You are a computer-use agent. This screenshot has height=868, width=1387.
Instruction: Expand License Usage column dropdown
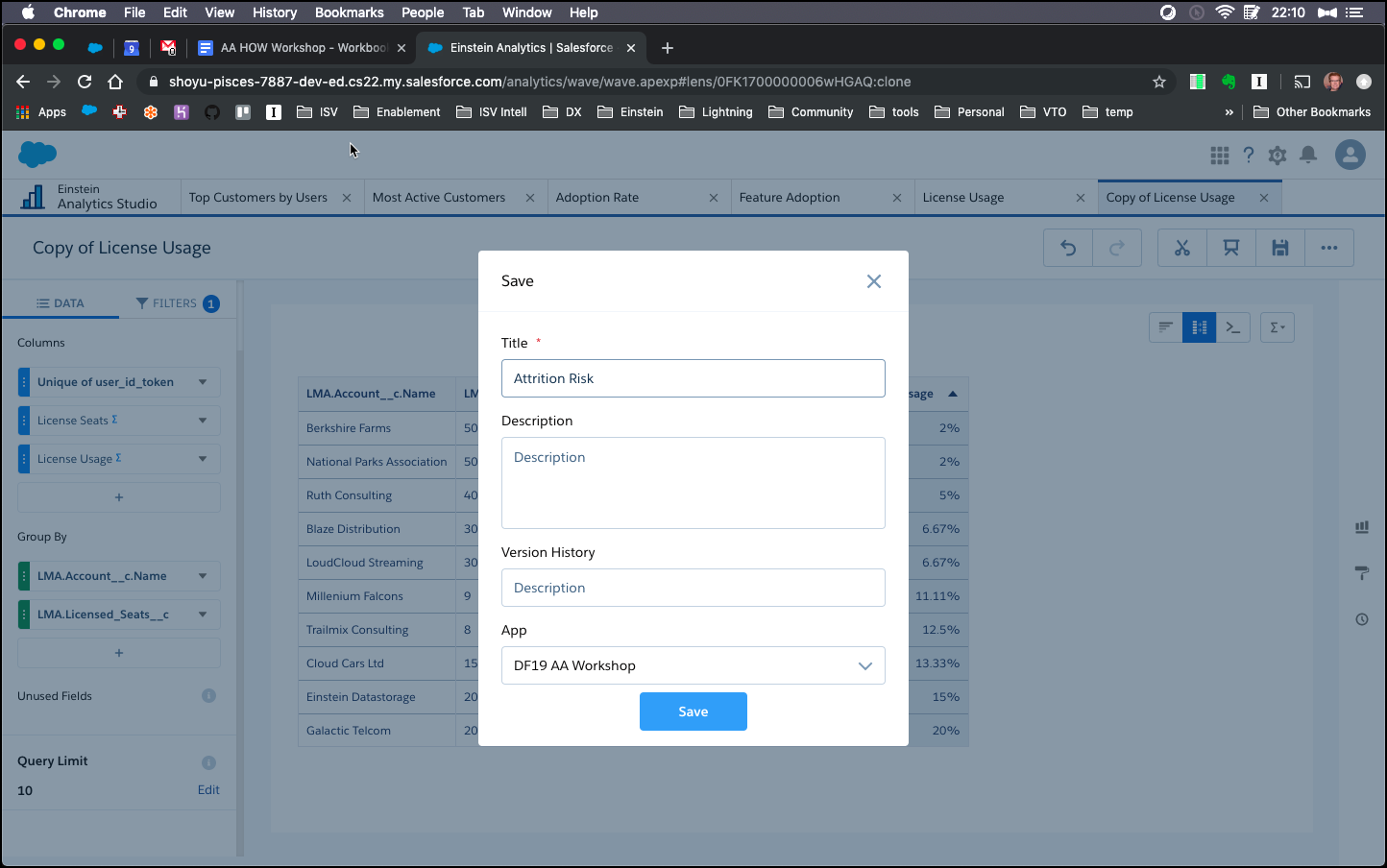click(x=203, y=459)
